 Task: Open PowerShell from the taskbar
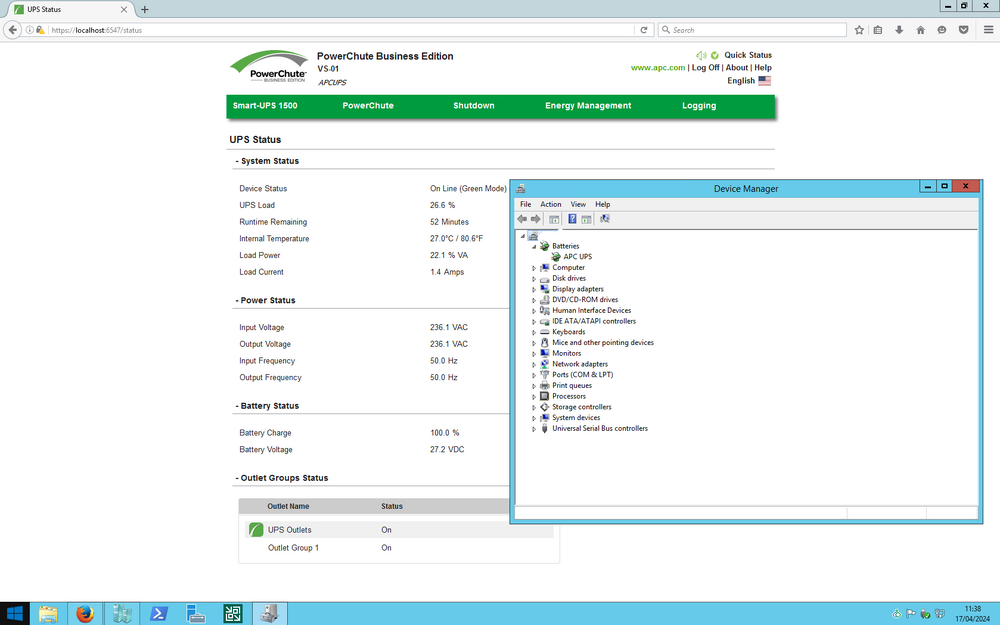159,614
